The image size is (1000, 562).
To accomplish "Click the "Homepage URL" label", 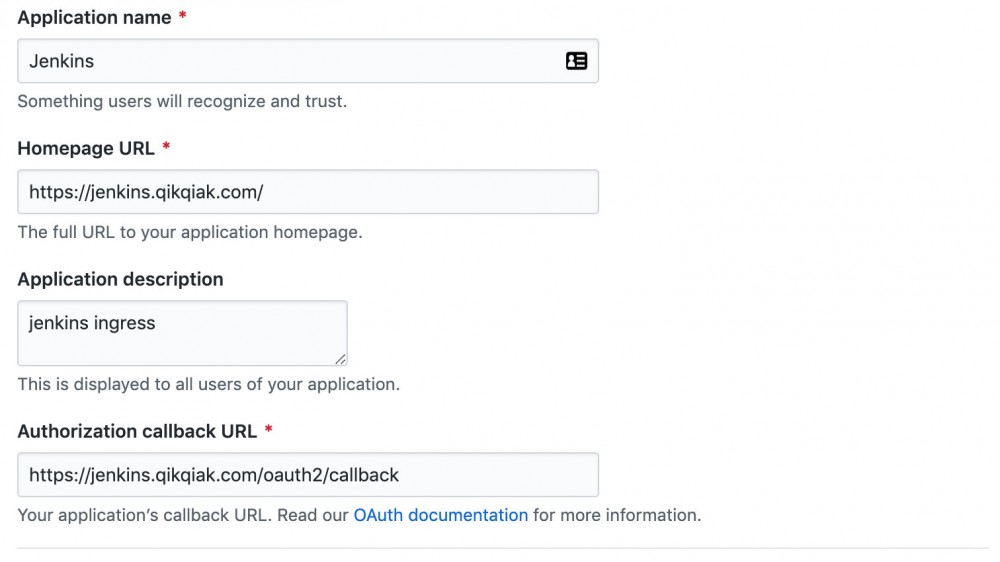I will (x=86, y=149).
